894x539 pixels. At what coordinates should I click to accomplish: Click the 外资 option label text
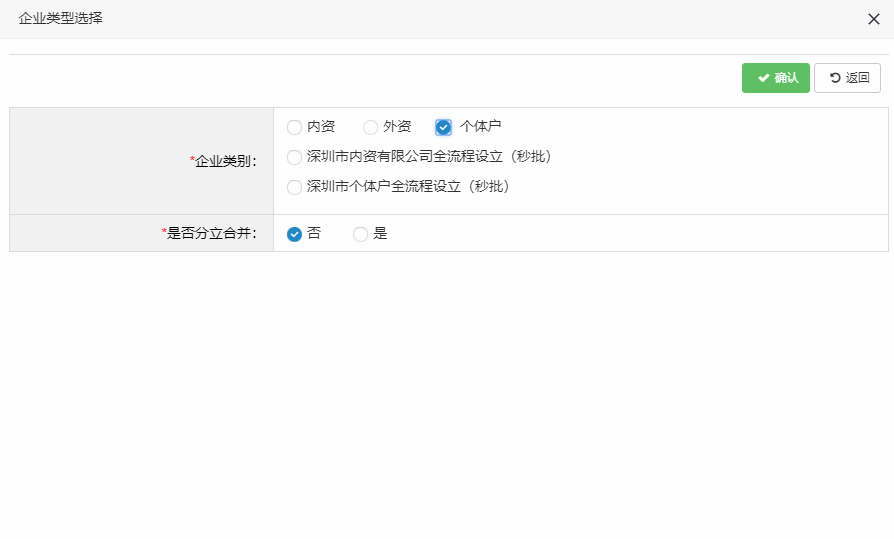(397, 127)
